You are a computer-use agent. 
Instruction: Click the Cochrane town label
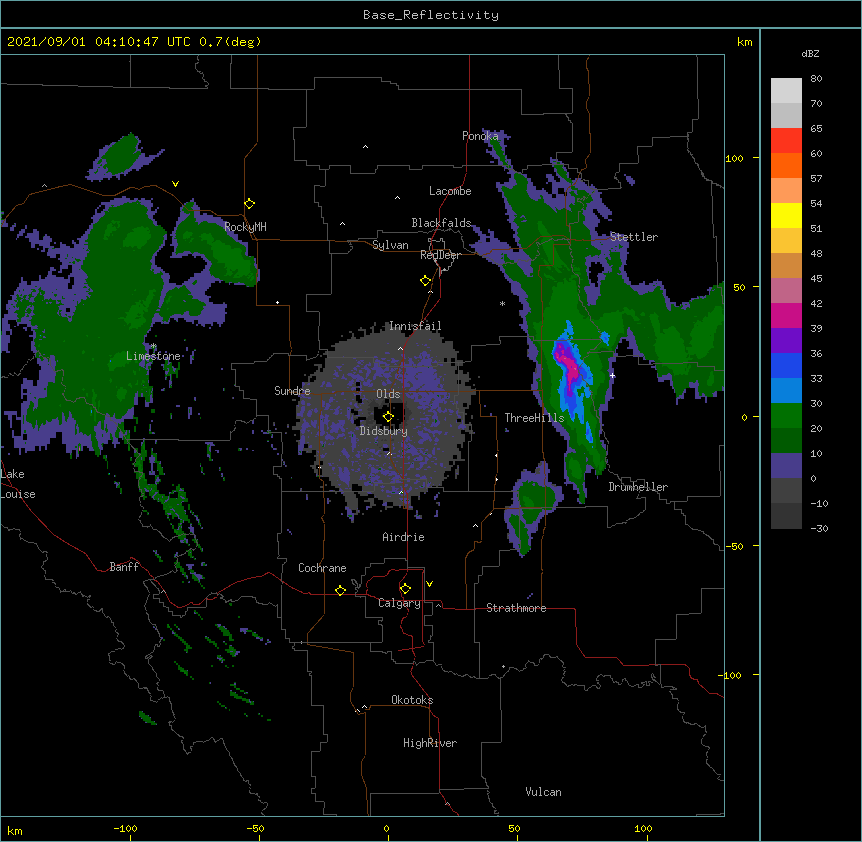(x=322, y=568)
